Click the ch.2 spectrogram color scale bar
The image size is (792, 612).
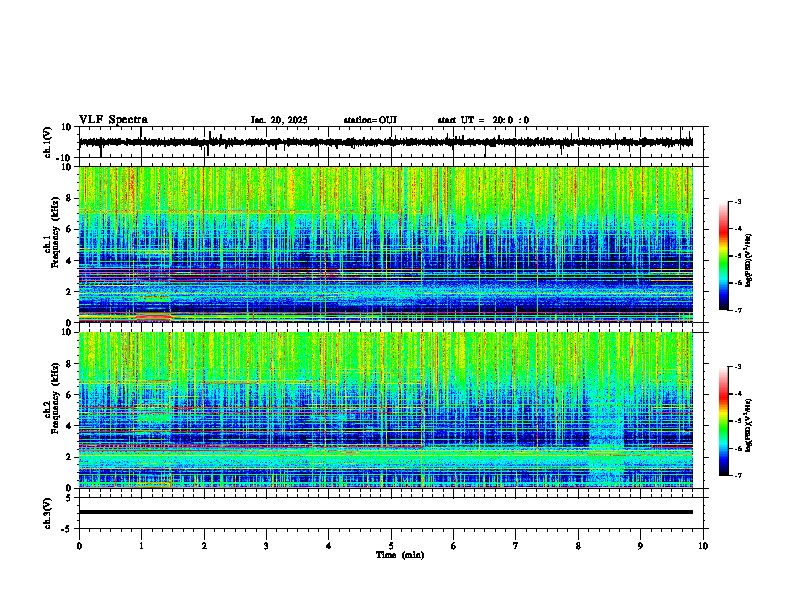click(x=724, y=421)
